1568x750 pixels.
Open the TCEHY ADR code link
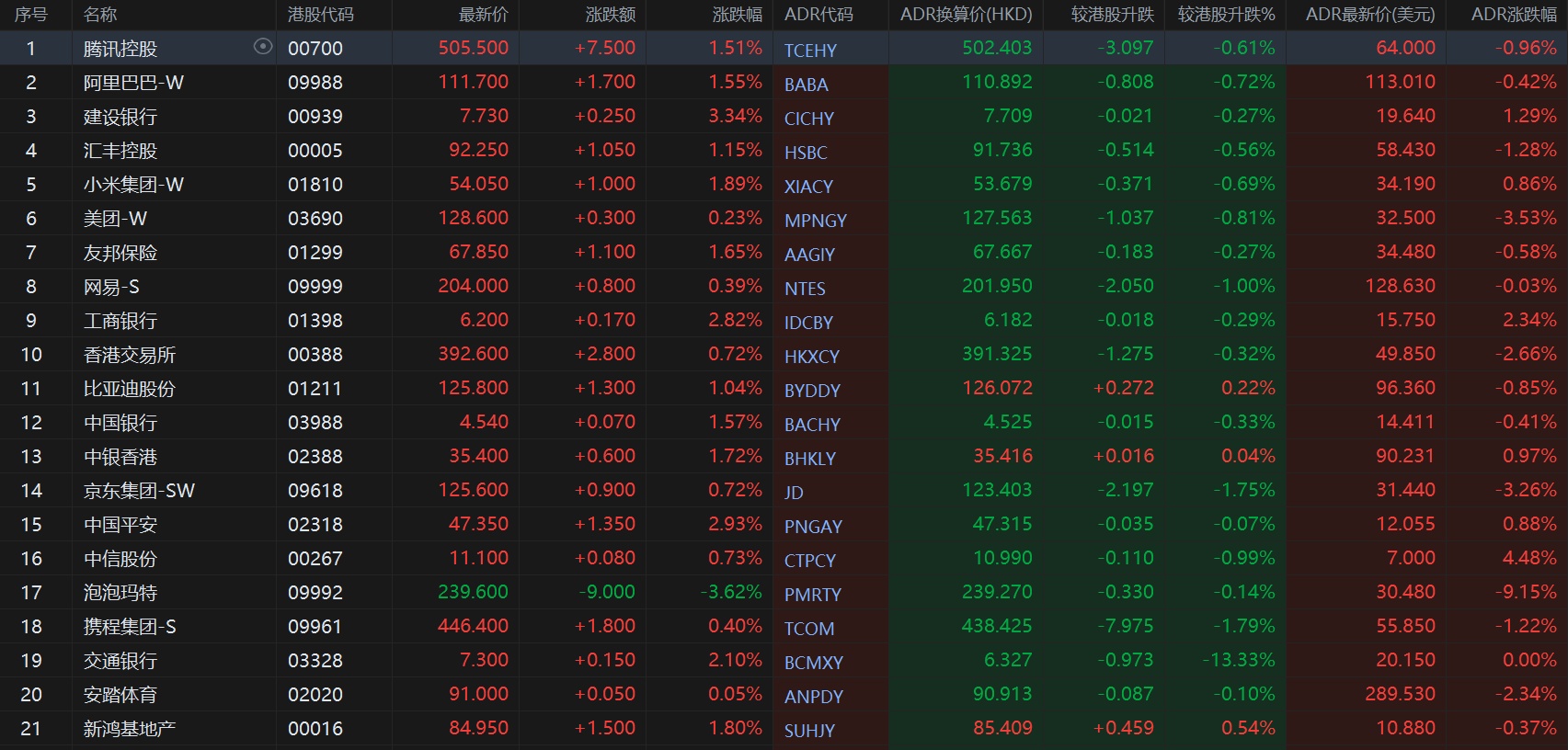pyautogui.click(x=810, y=51)
